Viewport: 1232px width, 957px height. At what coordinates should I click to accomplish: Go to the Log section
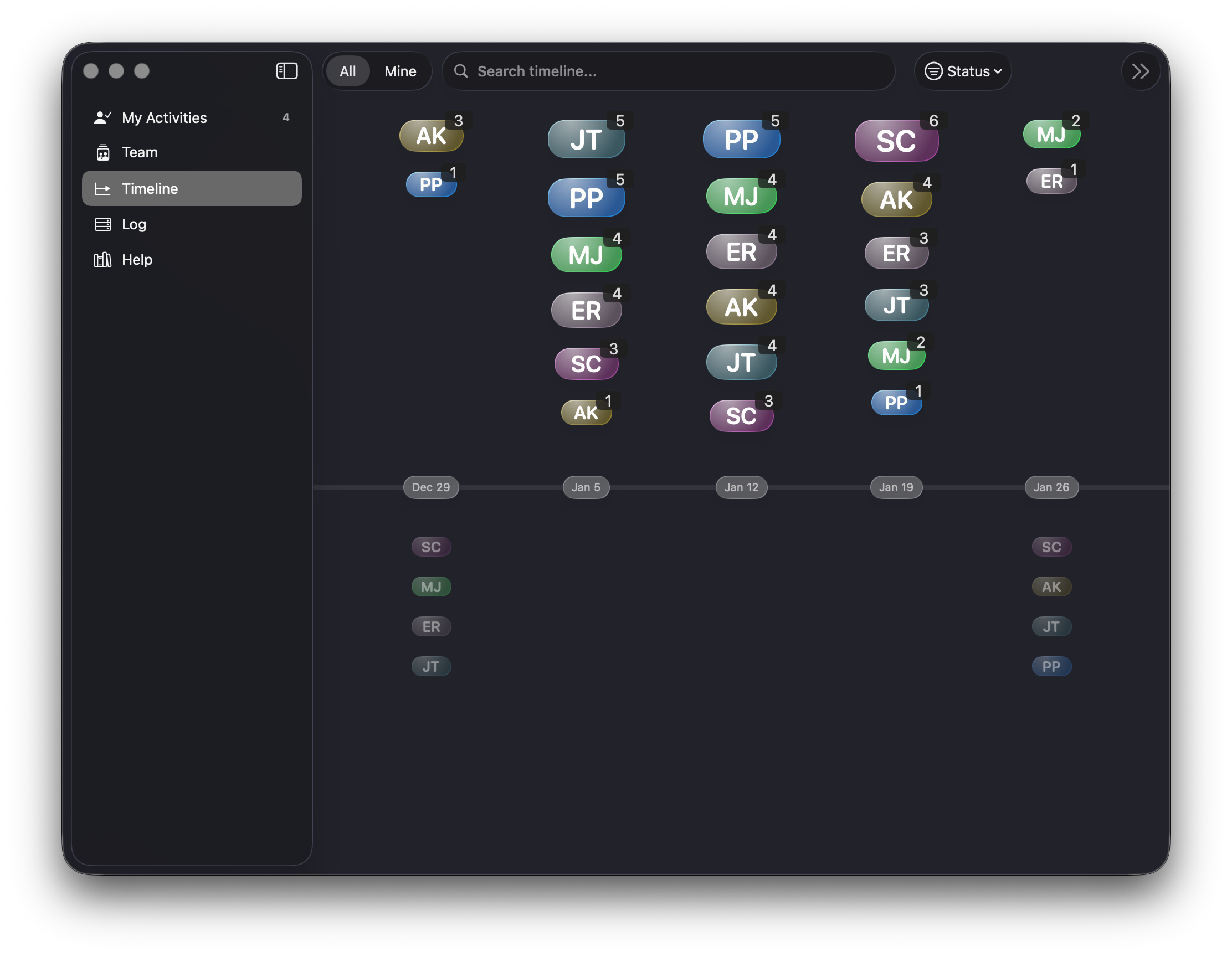click(134, 224)
